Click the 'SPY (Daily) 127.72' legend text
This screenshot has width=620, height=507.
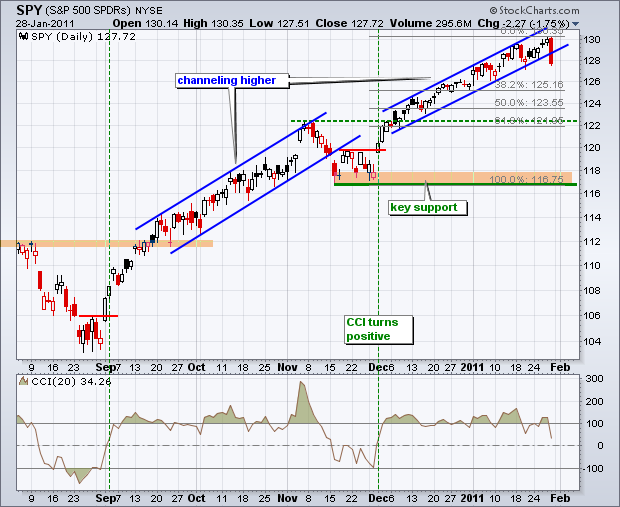(83, 37)
